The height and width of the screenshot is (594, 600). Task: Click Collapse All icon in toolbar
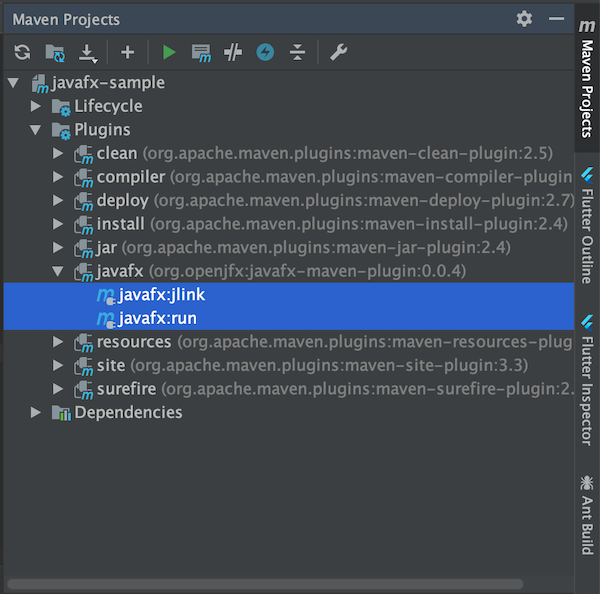pos(297,52)
